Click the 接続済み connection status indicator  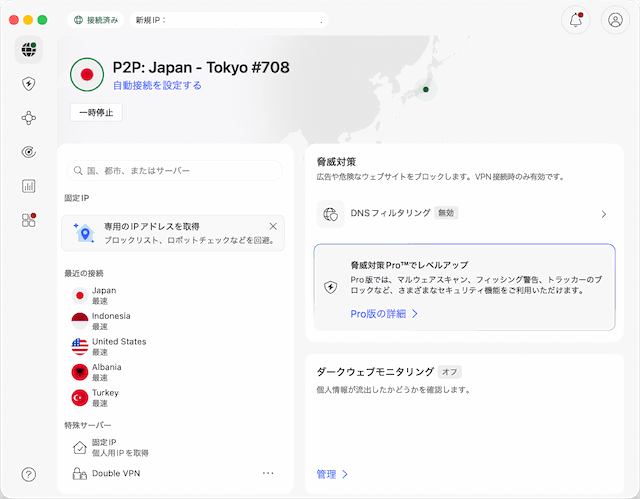point(97,20)
